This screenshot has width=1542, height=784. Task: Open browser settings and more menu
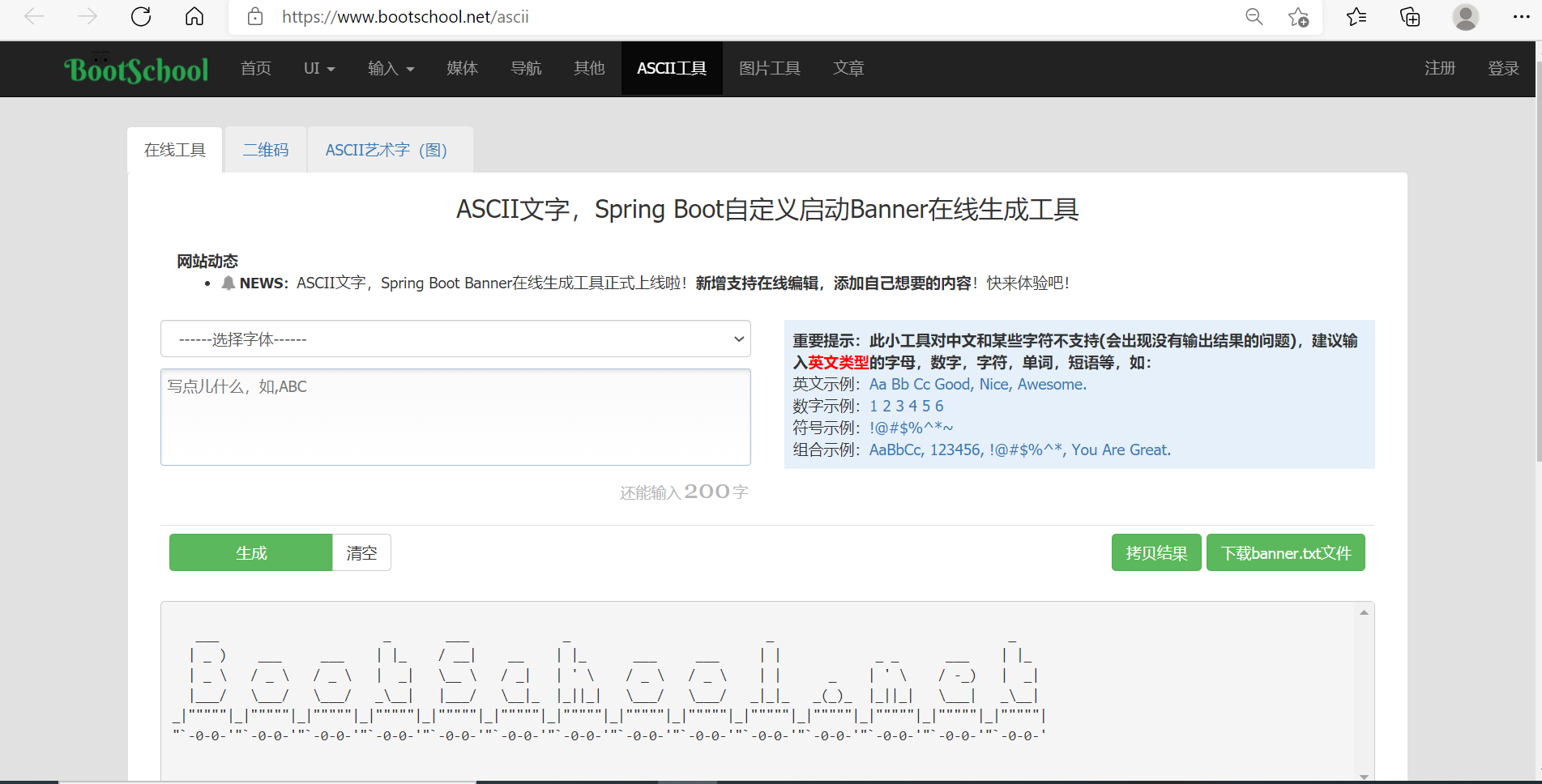pos(1521,17)
